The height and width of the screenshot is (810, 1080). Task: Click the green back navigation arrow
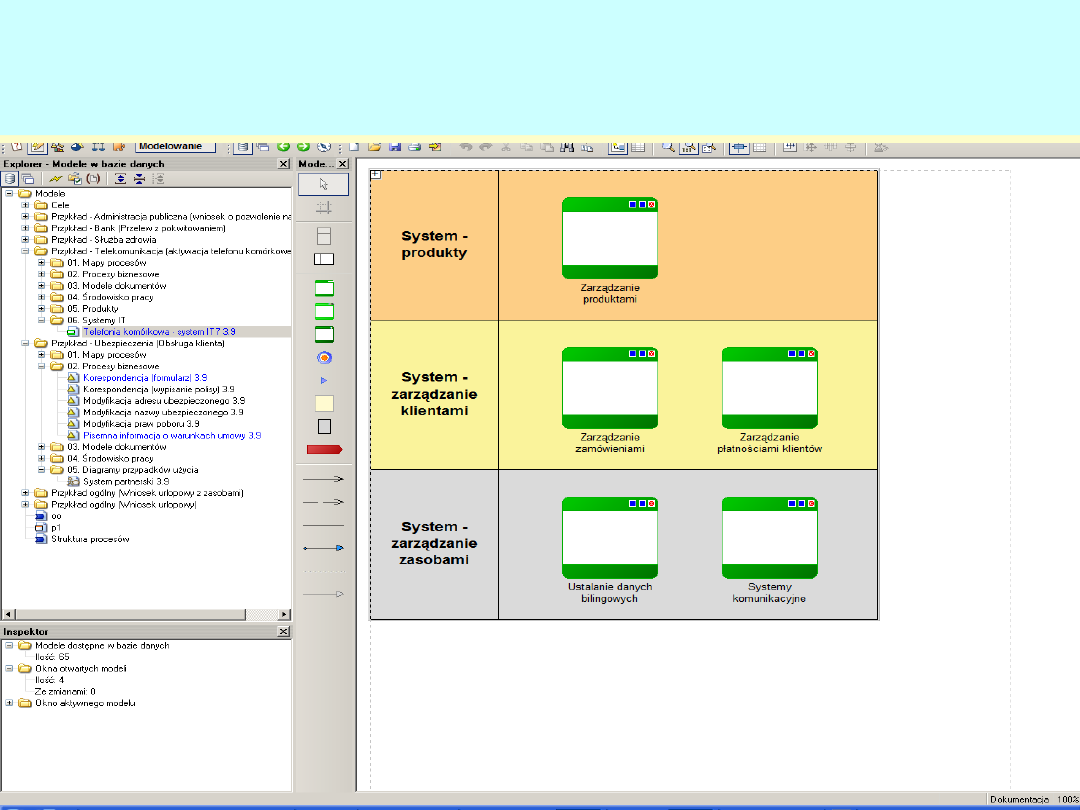pos(284,147)
